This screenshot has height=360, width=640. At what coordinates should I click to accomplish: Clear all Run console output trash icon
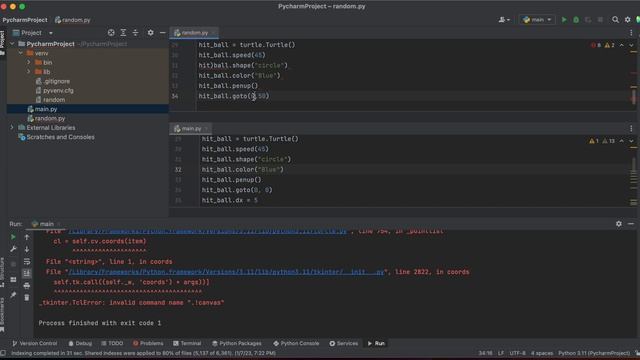point(27,298)
